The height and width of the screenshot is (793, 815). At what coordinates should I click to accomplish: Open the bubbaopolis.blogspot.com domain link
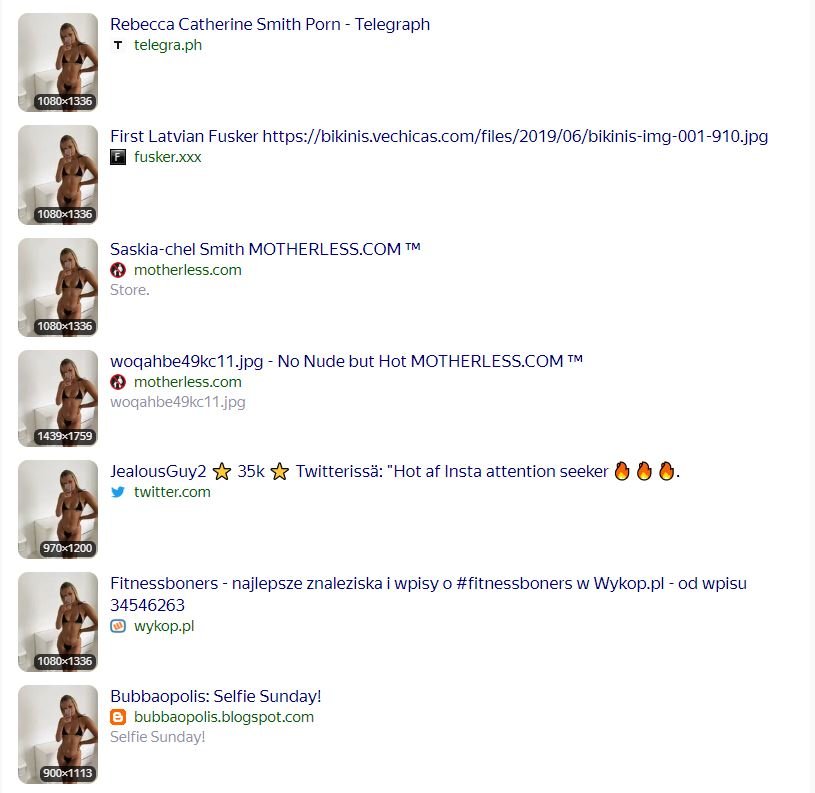coord(224,717)
